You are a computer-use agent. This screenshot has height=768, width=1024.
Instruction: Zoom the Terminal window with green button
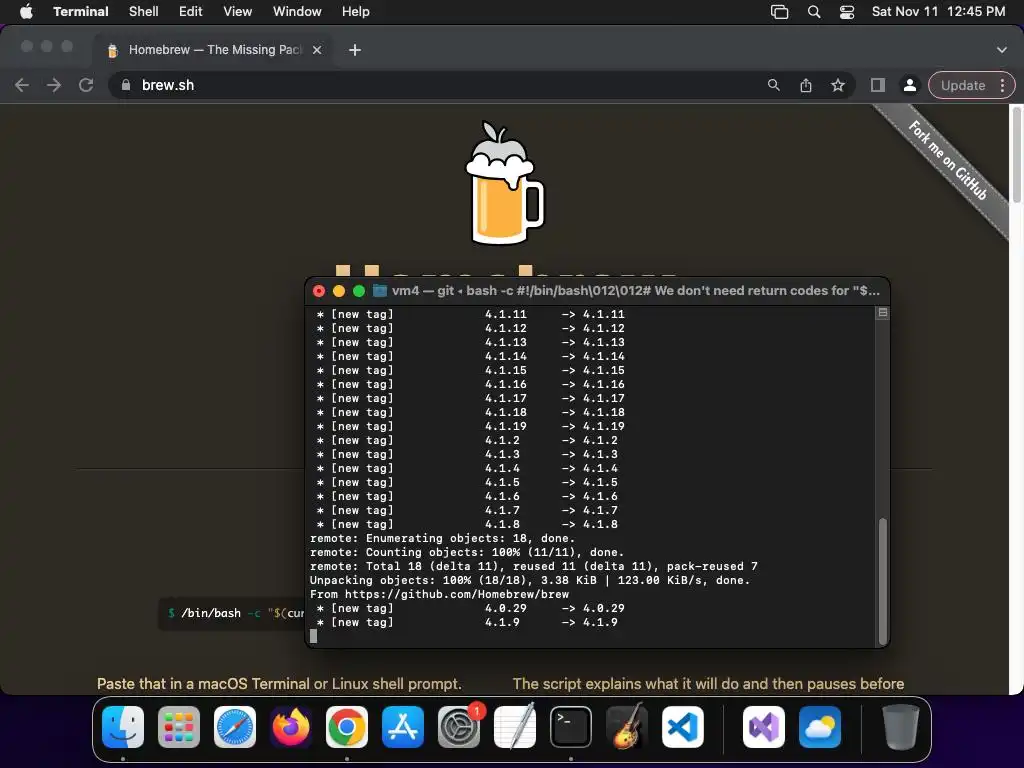click(359, 291)
